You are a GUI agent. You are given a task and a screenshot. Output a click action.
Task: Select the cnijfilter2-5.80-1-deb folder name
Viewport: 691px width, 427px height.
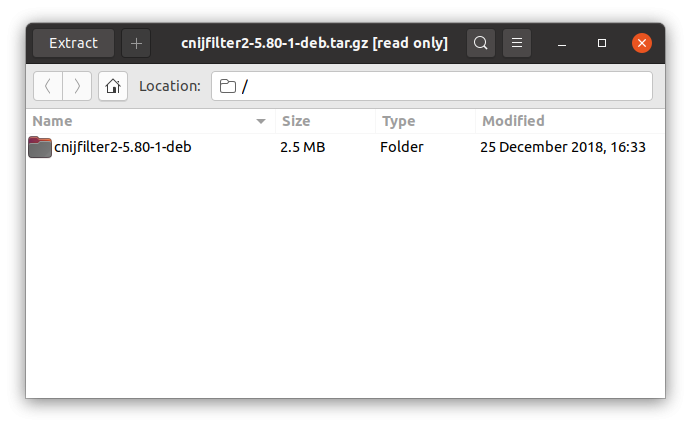click(x=123, y=147)
